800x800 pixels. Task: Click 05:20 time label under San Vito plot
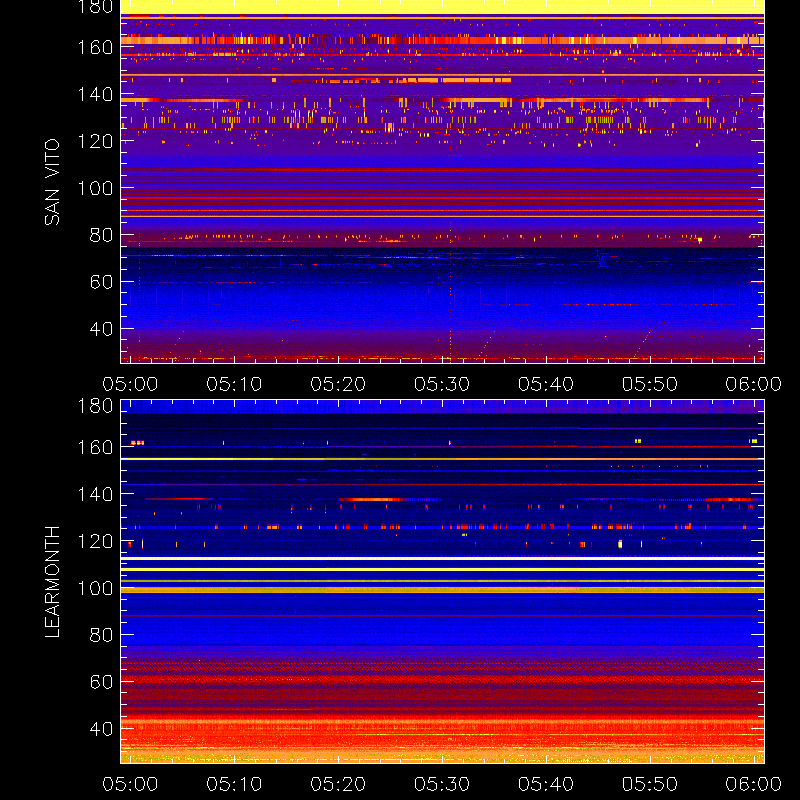[x=338, y=384]
